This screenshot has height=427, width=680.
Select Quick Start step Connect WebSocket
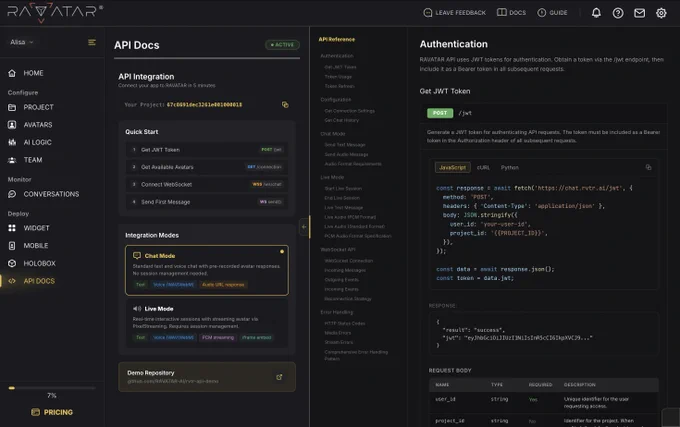pyautogui.click(x=207, y=184)
